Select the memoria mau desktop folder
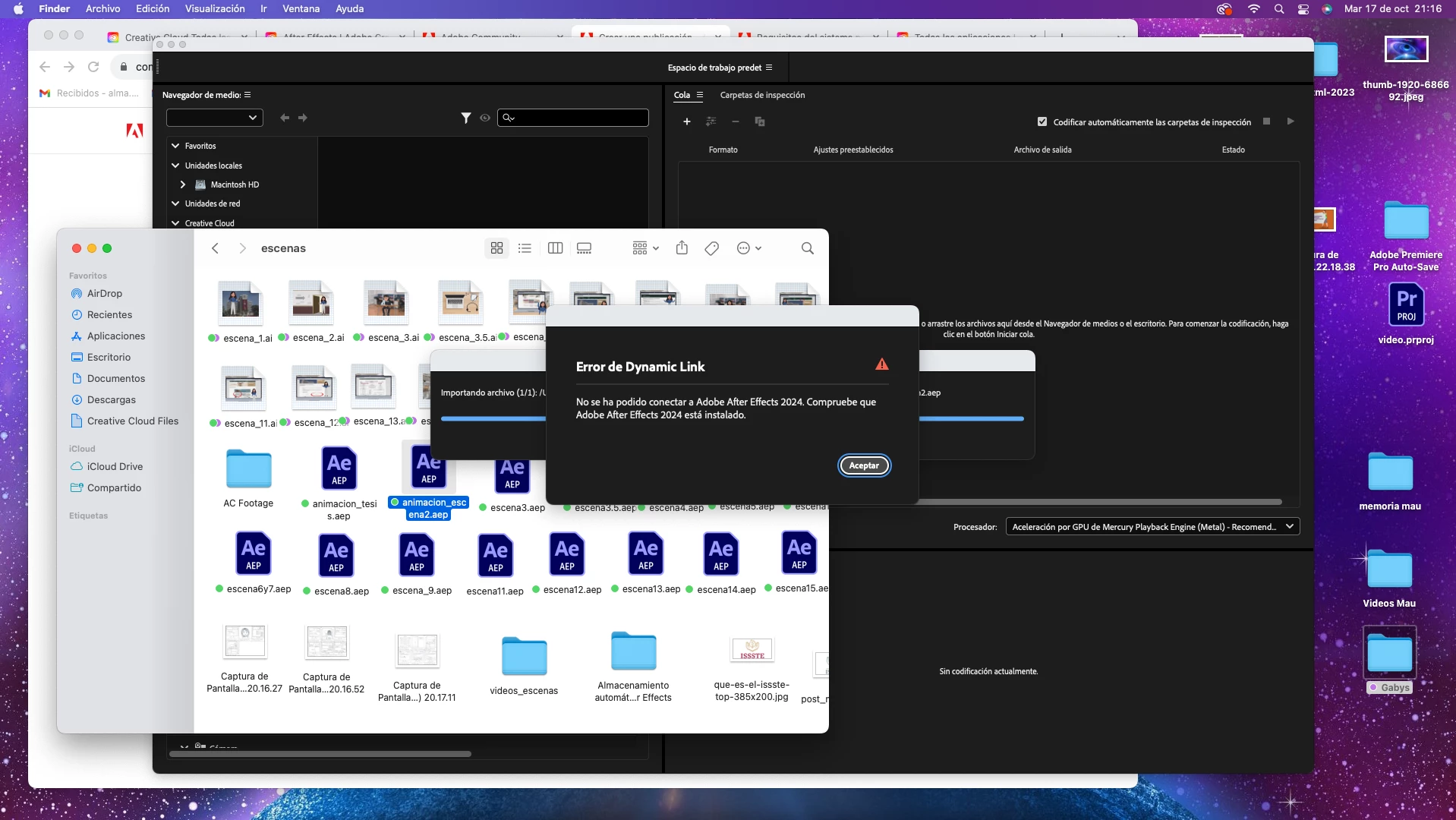The width and height of the screenshot is (1456, 820). point(1390,471)
